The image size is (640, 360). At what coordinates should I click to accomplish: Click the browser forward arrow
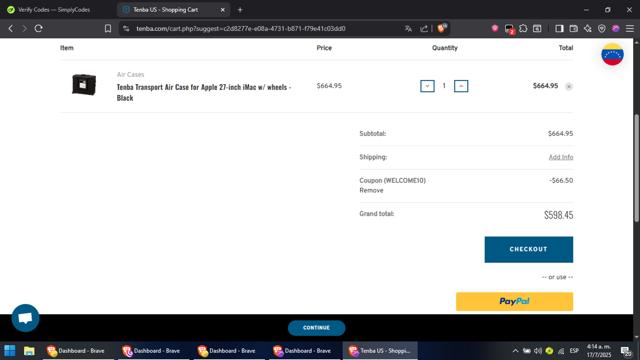click(24, 29)
